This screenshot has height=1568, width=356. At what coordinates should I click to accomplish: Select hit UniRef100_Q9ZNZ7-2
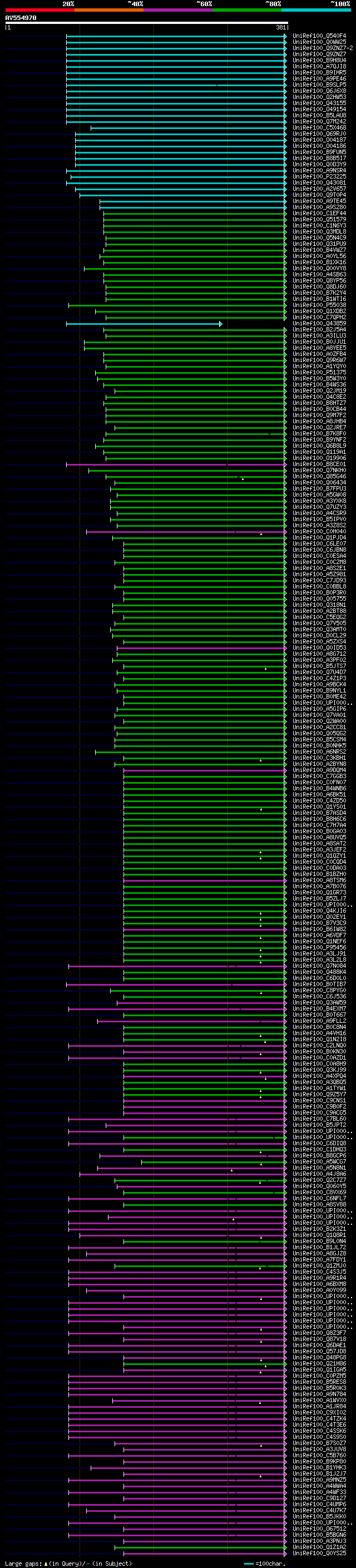pyautogui.click(x=323, y=48)
